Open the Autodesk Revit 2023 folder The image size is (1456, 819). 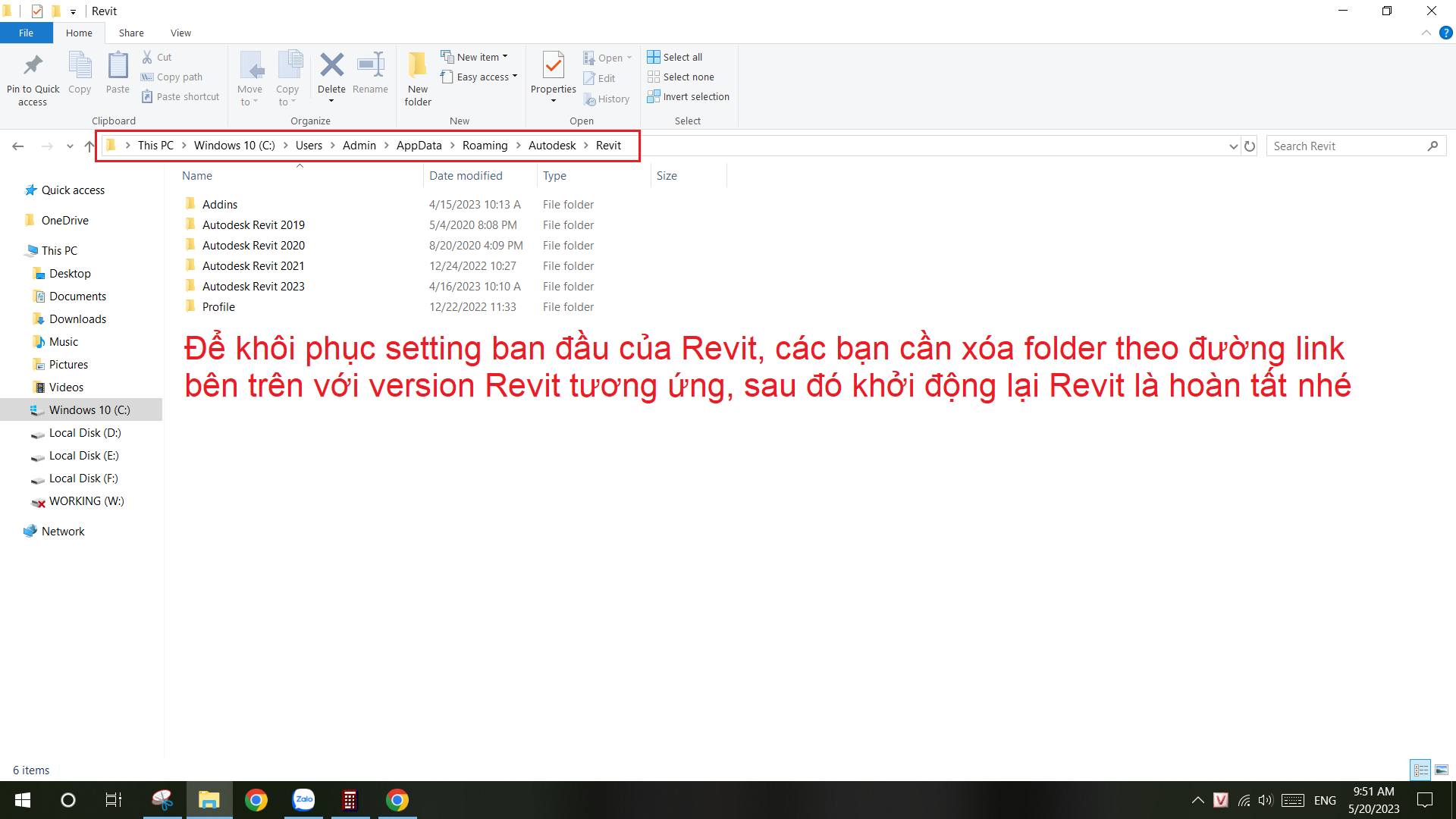(x=253, y=286)
